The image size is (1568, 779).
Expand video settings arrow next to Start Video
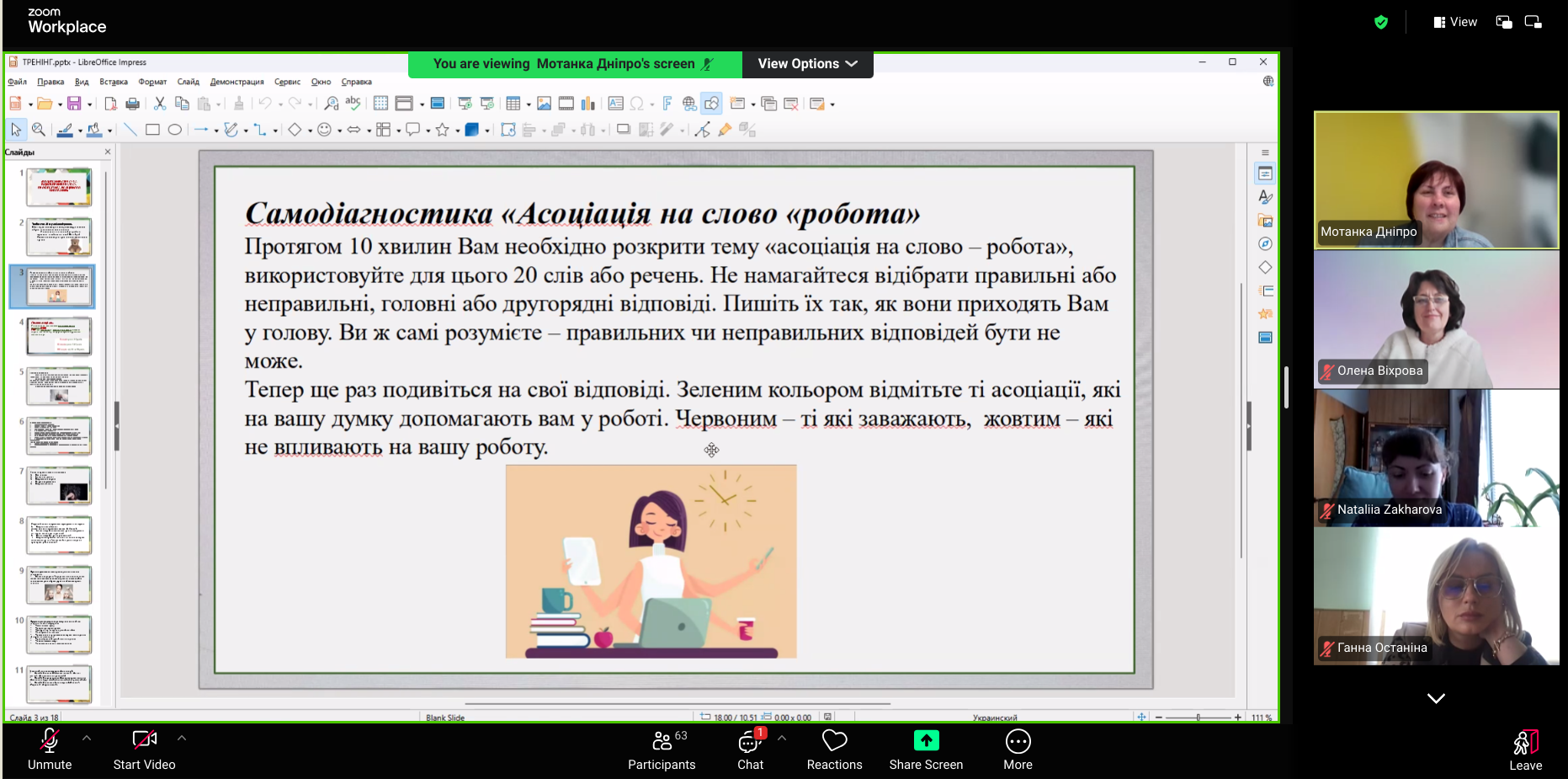click(x=182, y=738)
